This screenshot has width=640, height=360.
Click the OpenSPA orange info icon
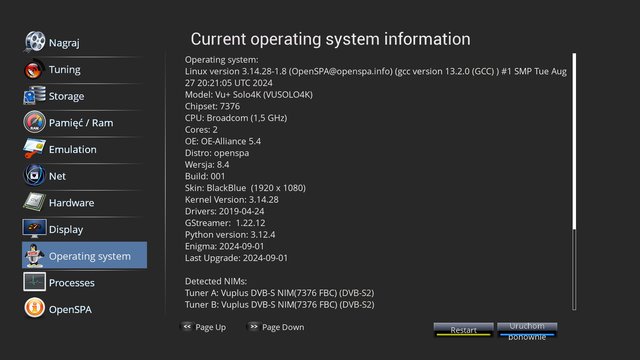coord(34,308)
